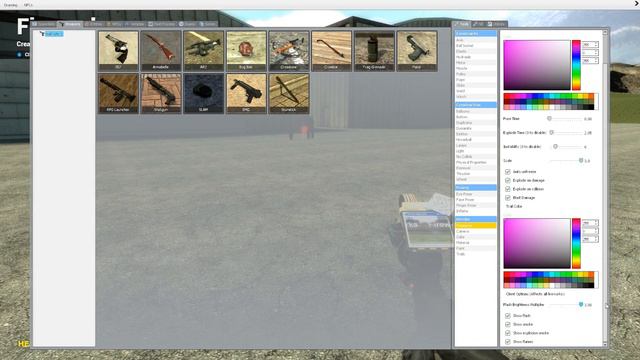Collapse the Posing tool category
Screen dimensions: 640x360
(476, 187)
